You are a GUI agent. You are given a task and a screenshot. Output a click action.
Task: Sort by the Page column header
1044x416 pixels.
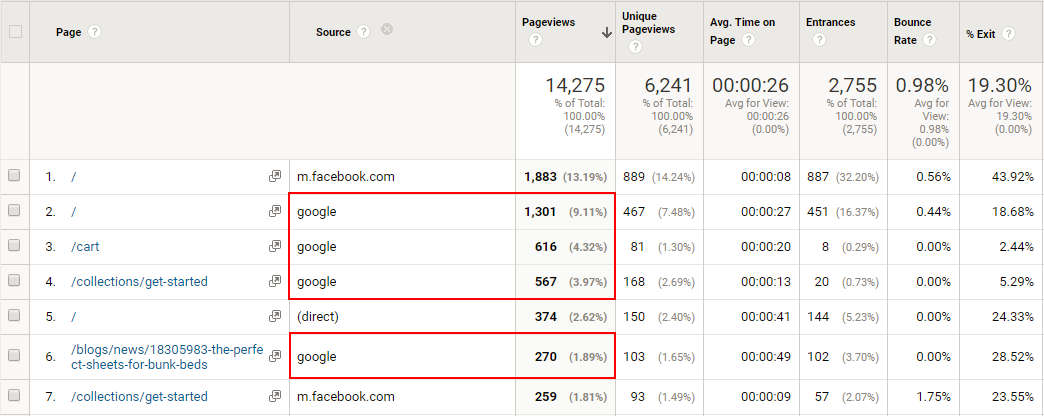[69, 32]
